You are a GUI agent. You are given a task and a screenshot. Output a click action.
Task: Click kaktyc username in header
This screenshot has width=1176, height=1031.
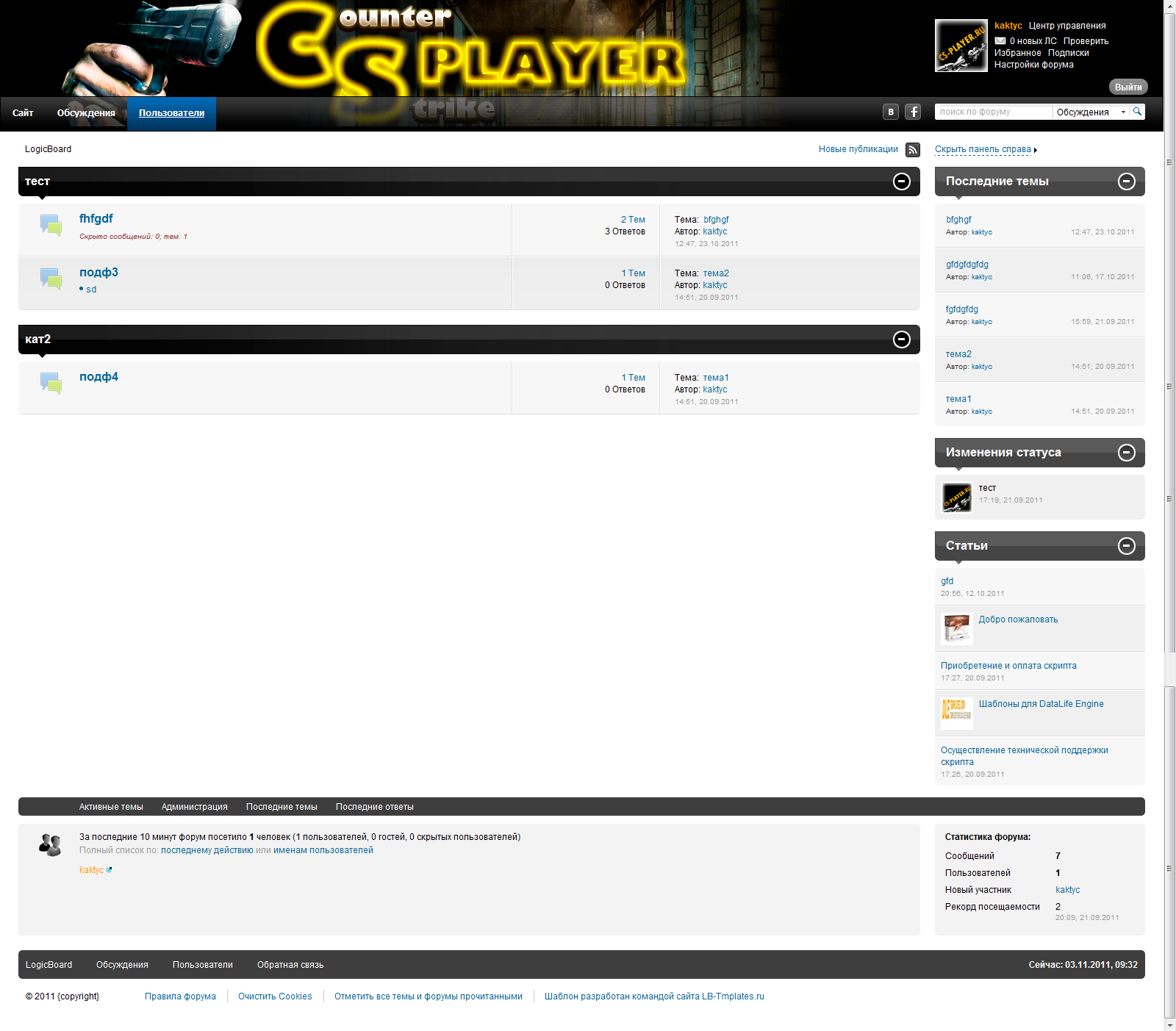[1008, 26]
